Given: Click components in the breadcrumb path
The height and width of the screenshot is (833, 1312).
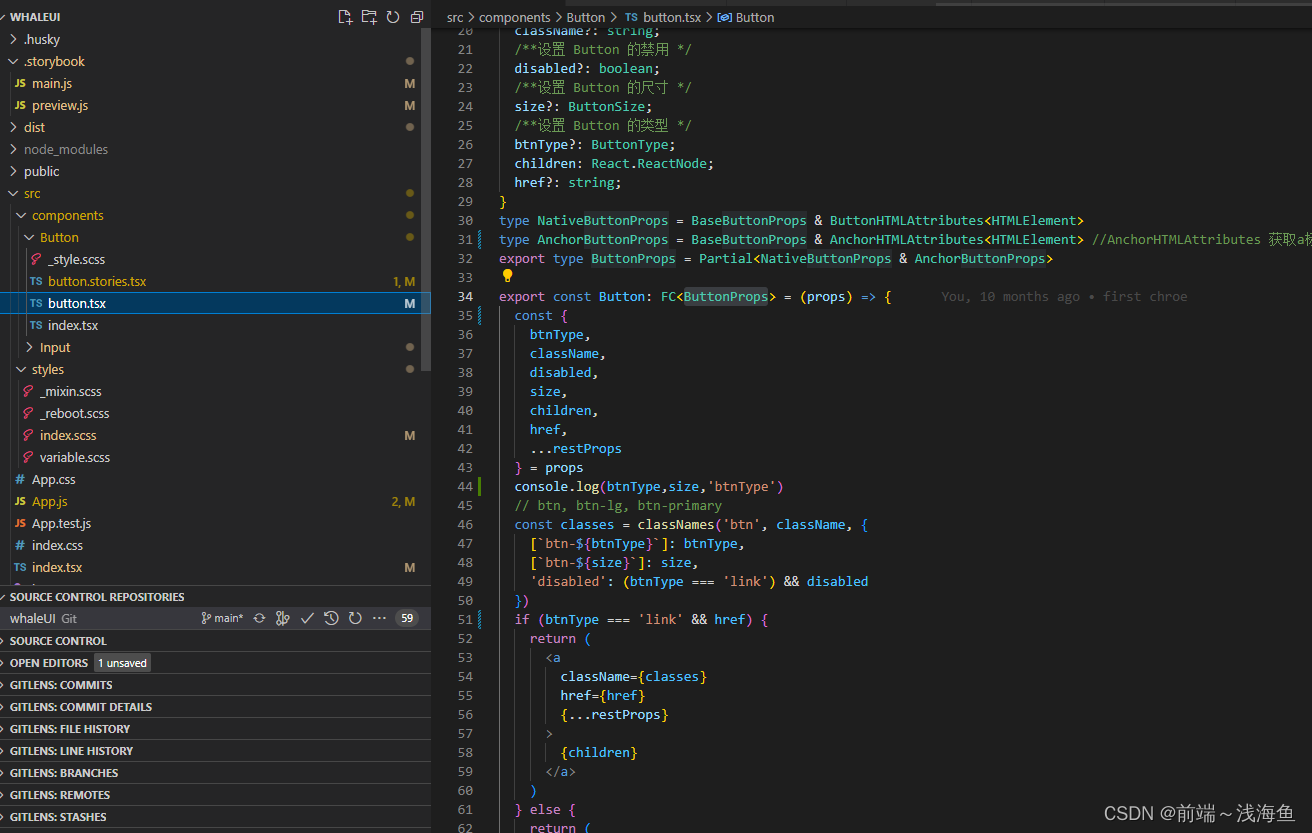Looking at the screenshot, I should (515, 17).
